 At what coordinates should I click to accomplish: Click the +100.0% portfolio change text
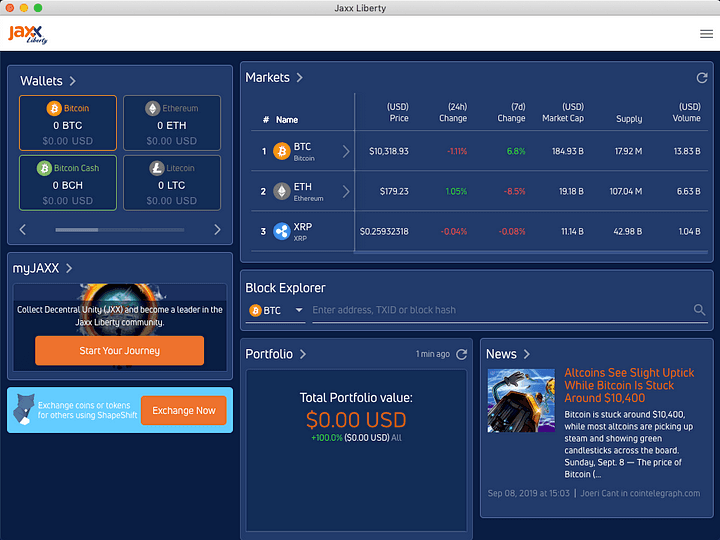[327, 438]
